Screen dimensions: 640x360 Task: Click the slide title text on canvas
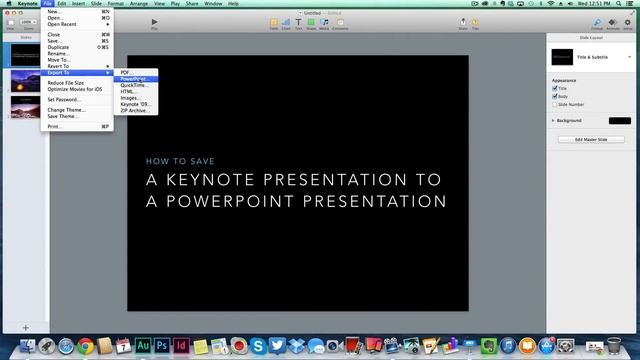[x=296, y=190]
